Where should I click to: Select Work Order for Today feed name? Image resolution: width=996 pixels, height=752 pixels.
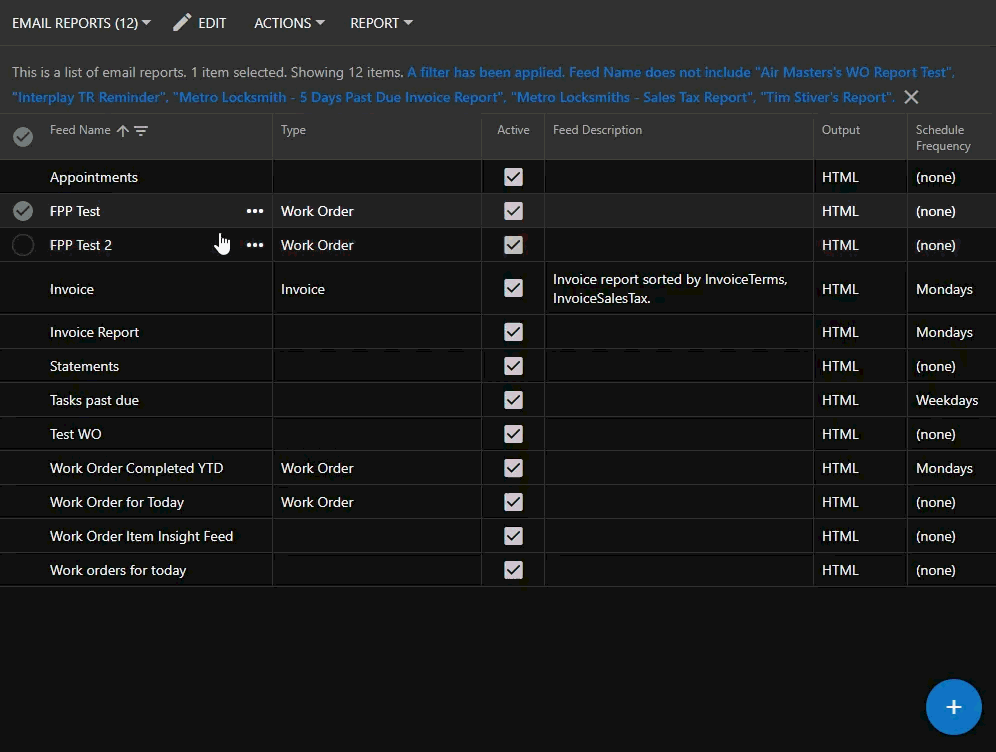(x=117, y=502)
